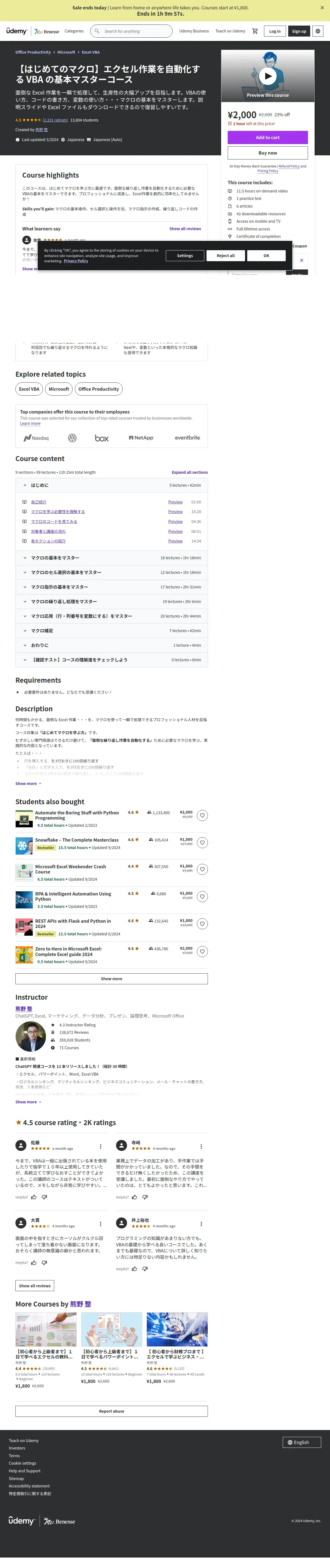Add Snowflake Masterclass course to wishlist
The height and width of the screenshot is (1568, 330).
[x=202, y=842]
